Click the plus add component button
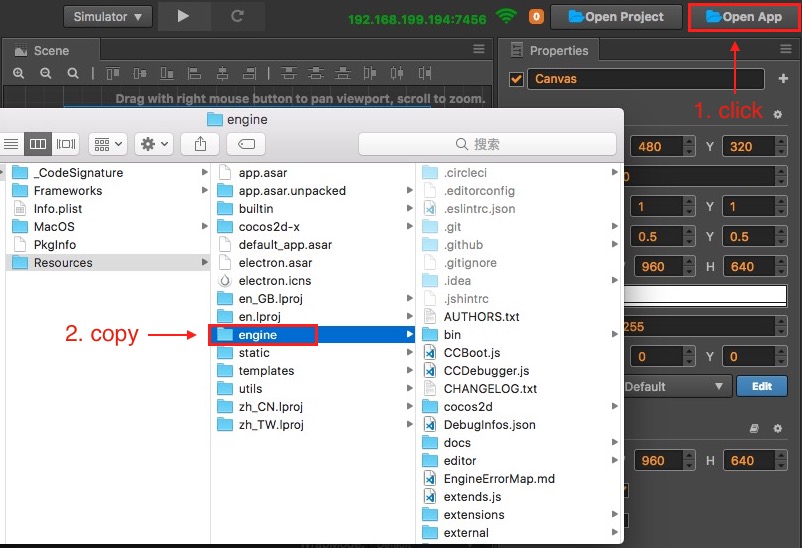 [783, 79]
